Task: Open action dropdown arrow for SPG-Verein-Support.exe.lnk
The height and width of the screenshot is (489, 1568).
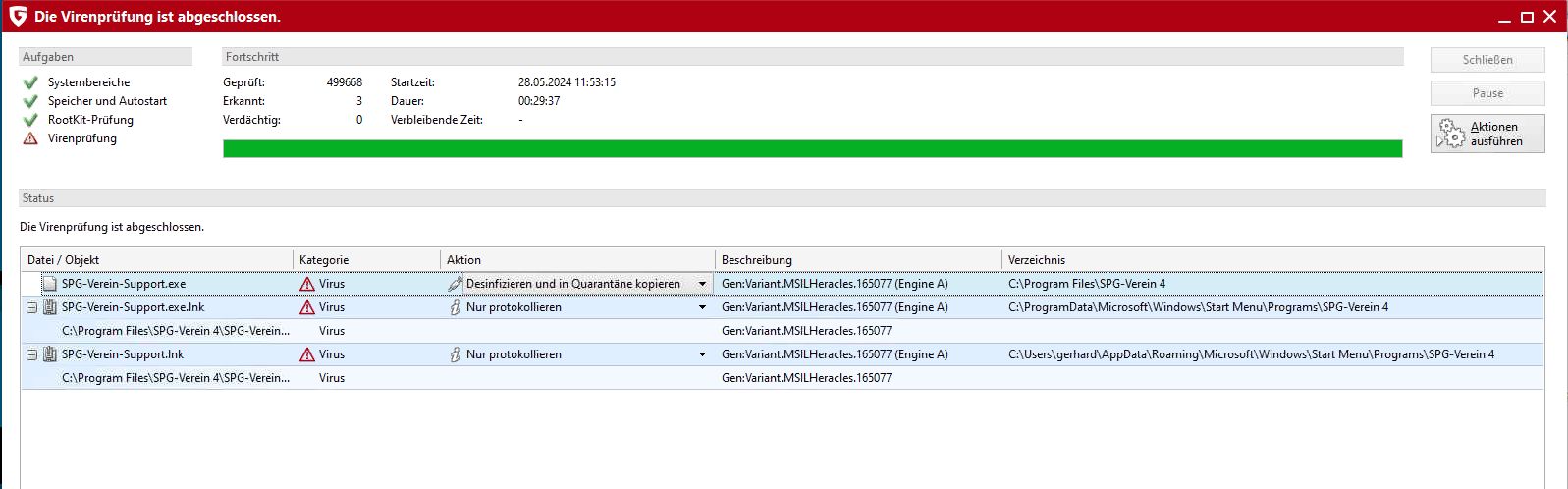Action: [702, 307]
